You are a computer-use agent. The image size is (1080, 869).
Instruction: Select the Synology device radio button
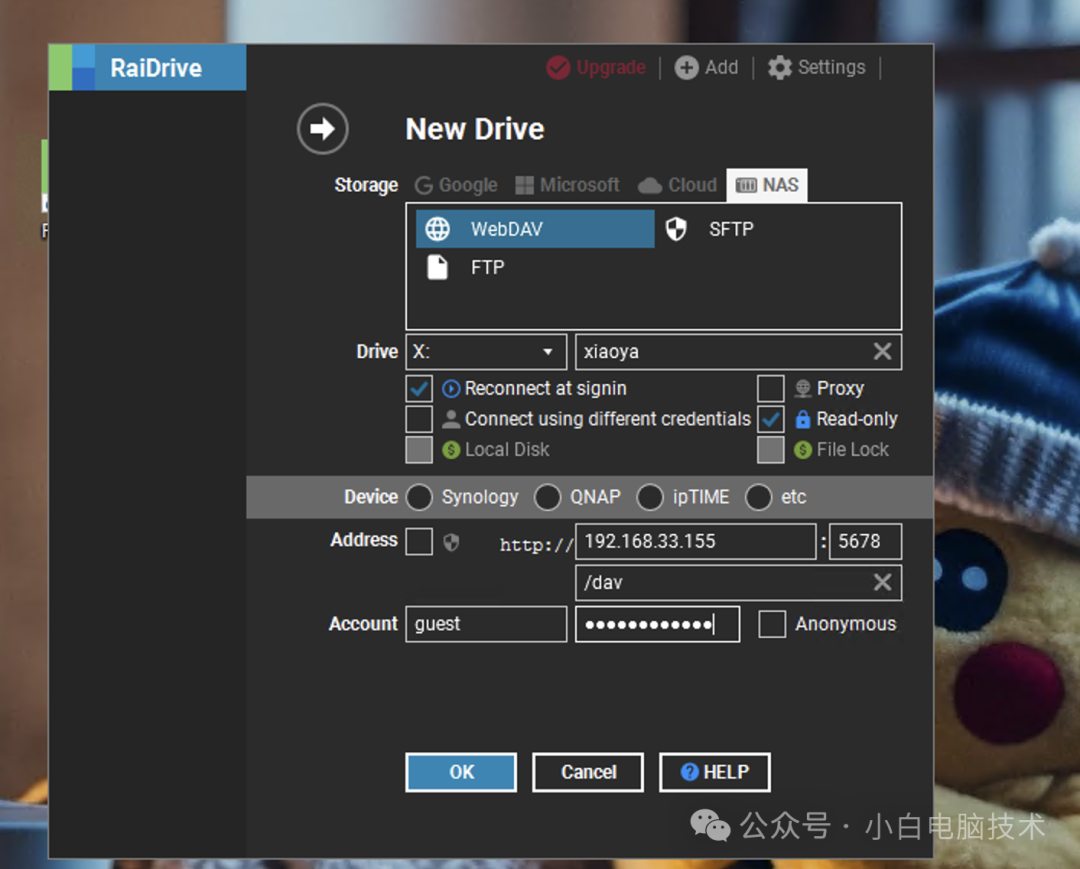click(x=419, y=497)
